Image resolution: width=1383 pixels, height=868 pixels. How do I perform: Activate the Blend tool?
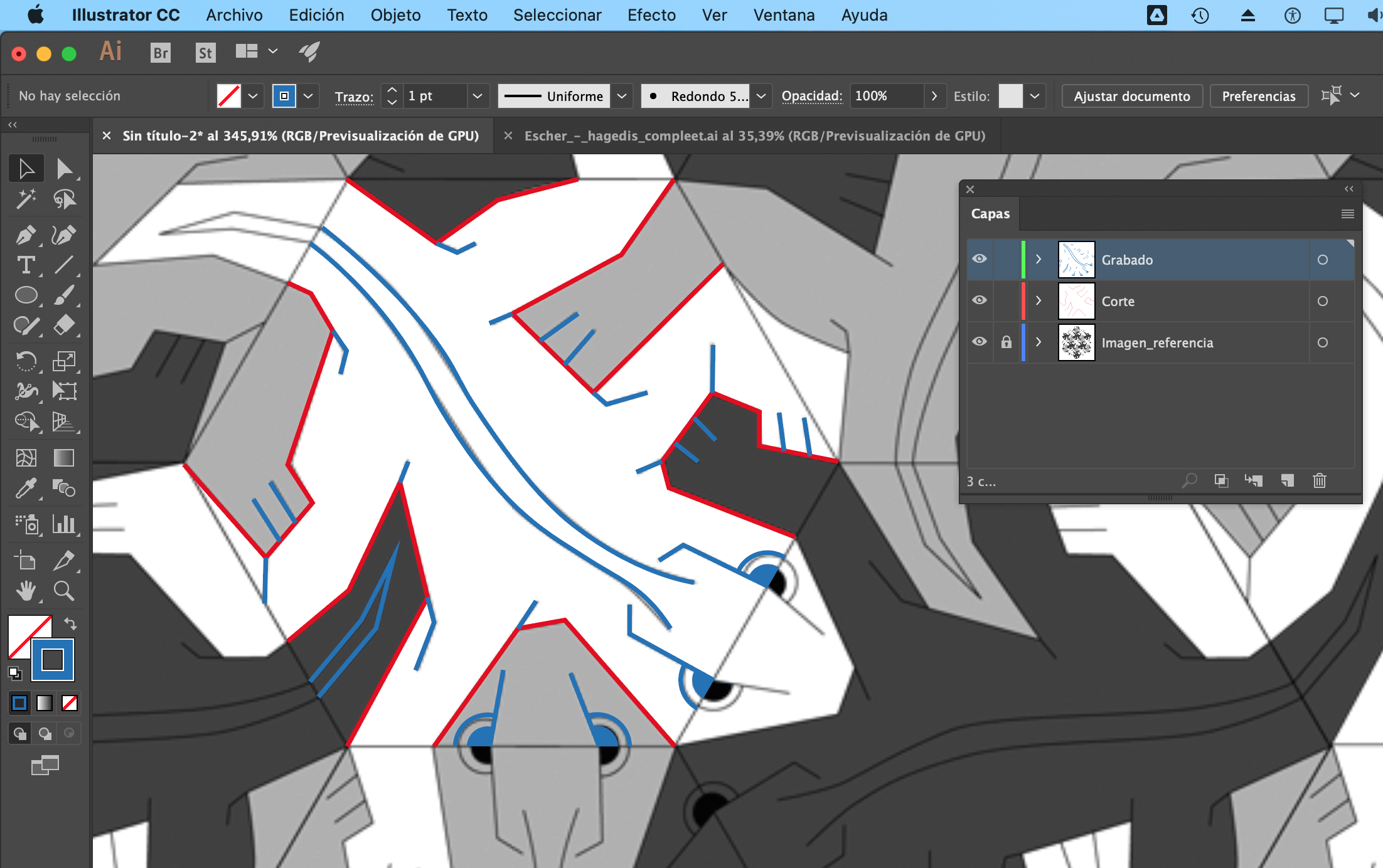coord(64,488)
